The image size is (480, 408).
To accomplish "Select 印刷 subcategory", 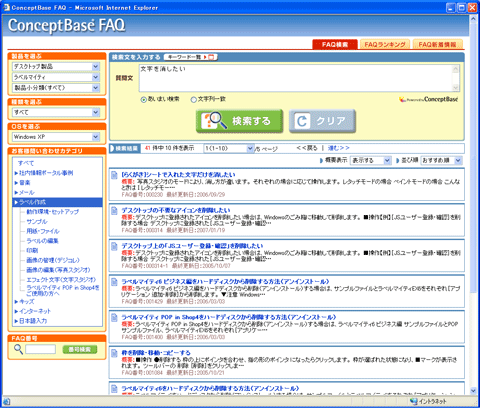I will point(32,251).
